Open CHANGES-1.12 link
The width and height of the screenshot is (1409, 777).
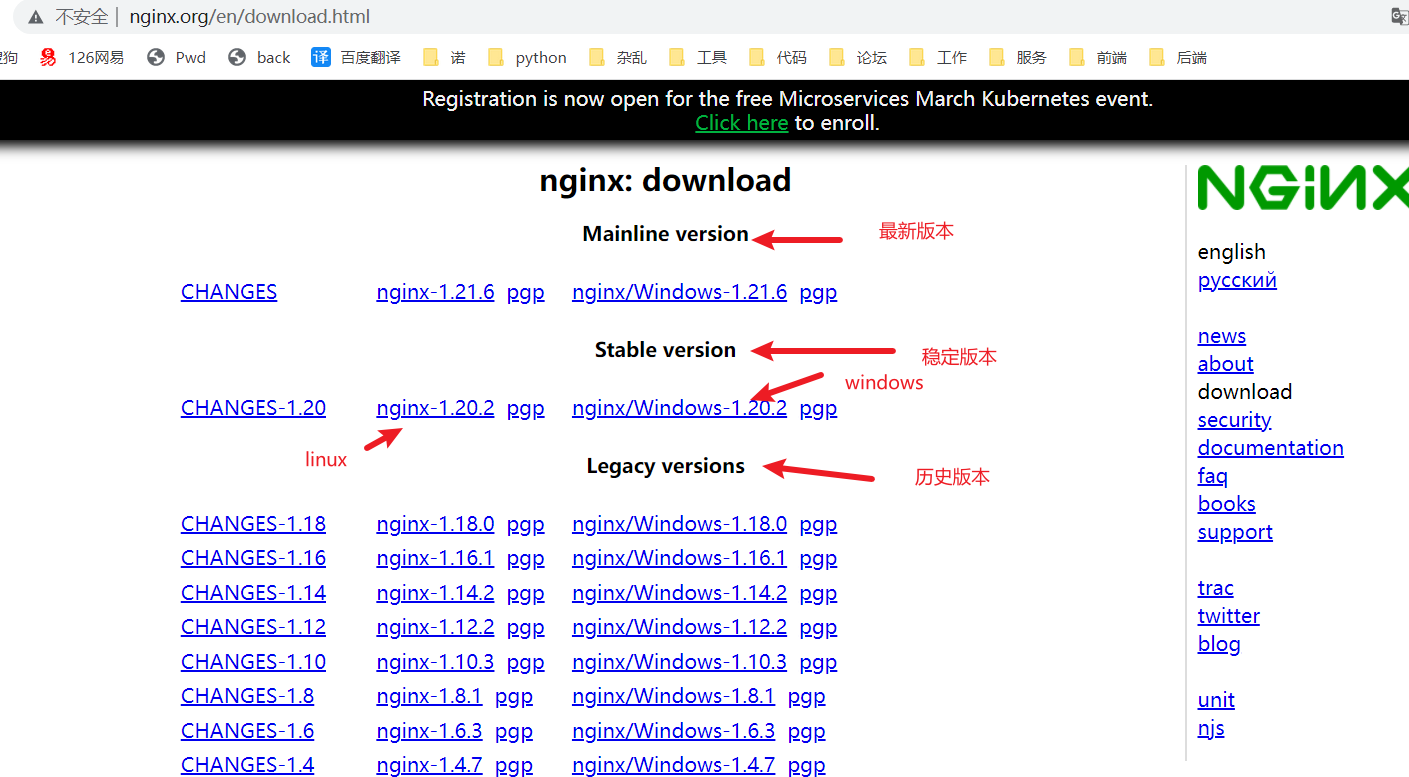click(253, 627)
